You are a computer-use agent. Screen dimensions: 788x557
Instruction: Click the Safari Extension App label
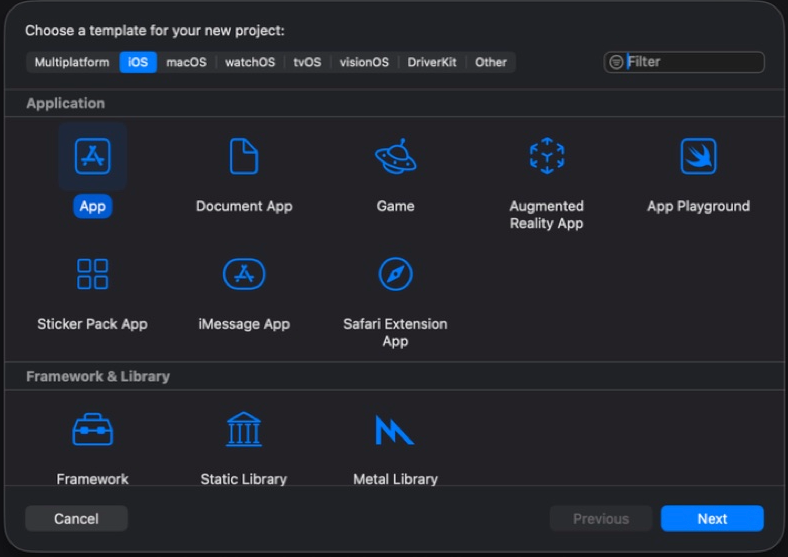click(396, 332)
